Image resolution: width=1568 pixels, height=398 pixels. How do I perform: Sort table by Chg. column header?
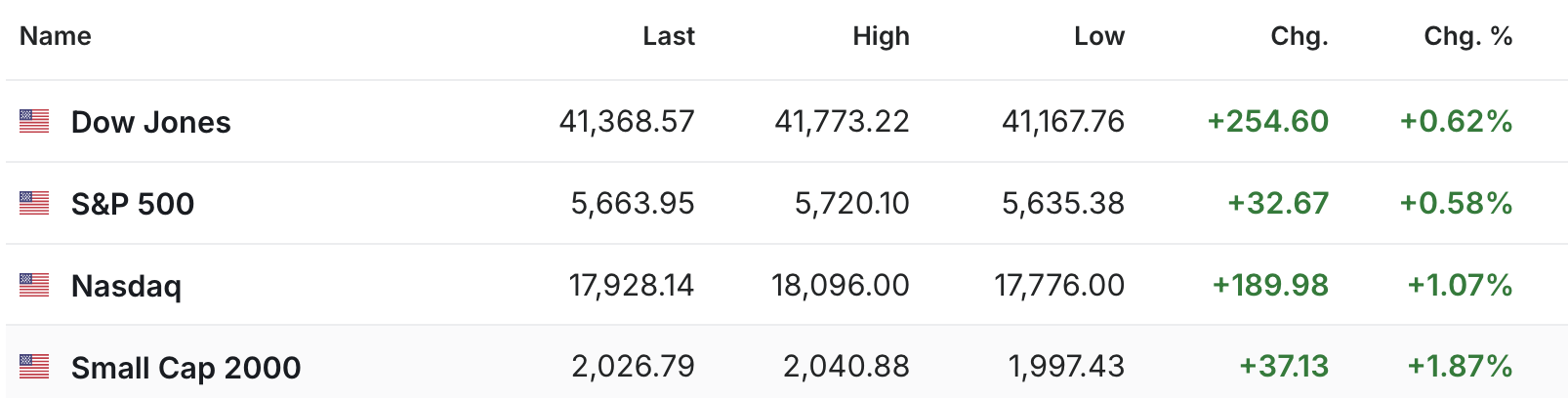(1300, 36)
